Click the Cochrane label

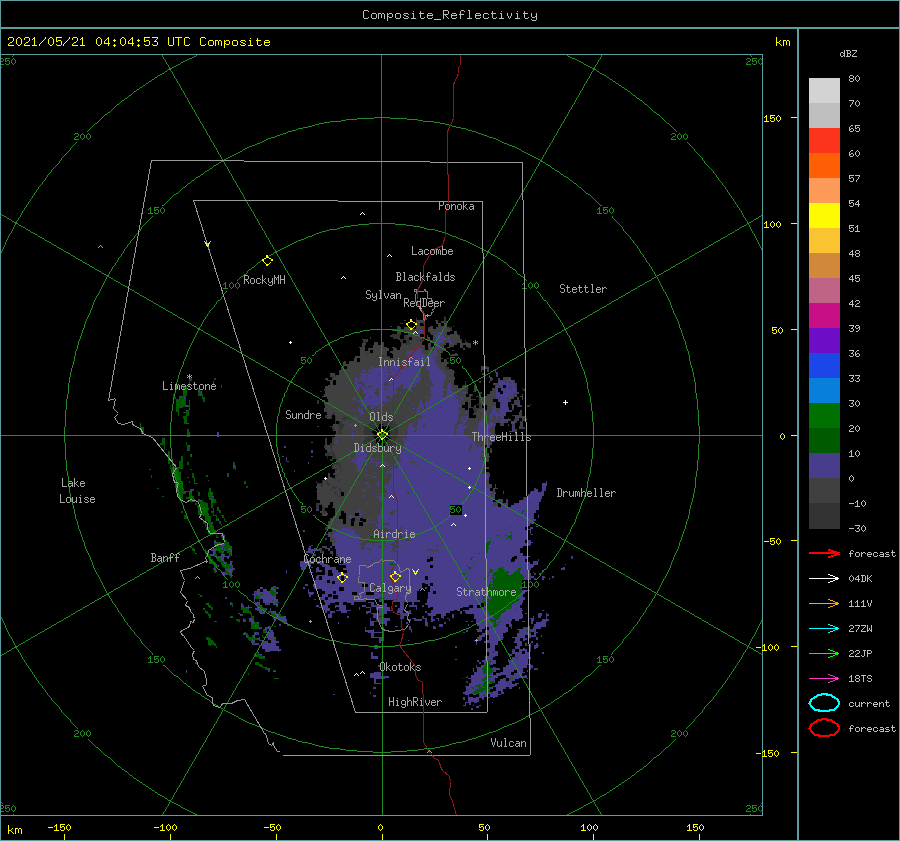[328, 559]
